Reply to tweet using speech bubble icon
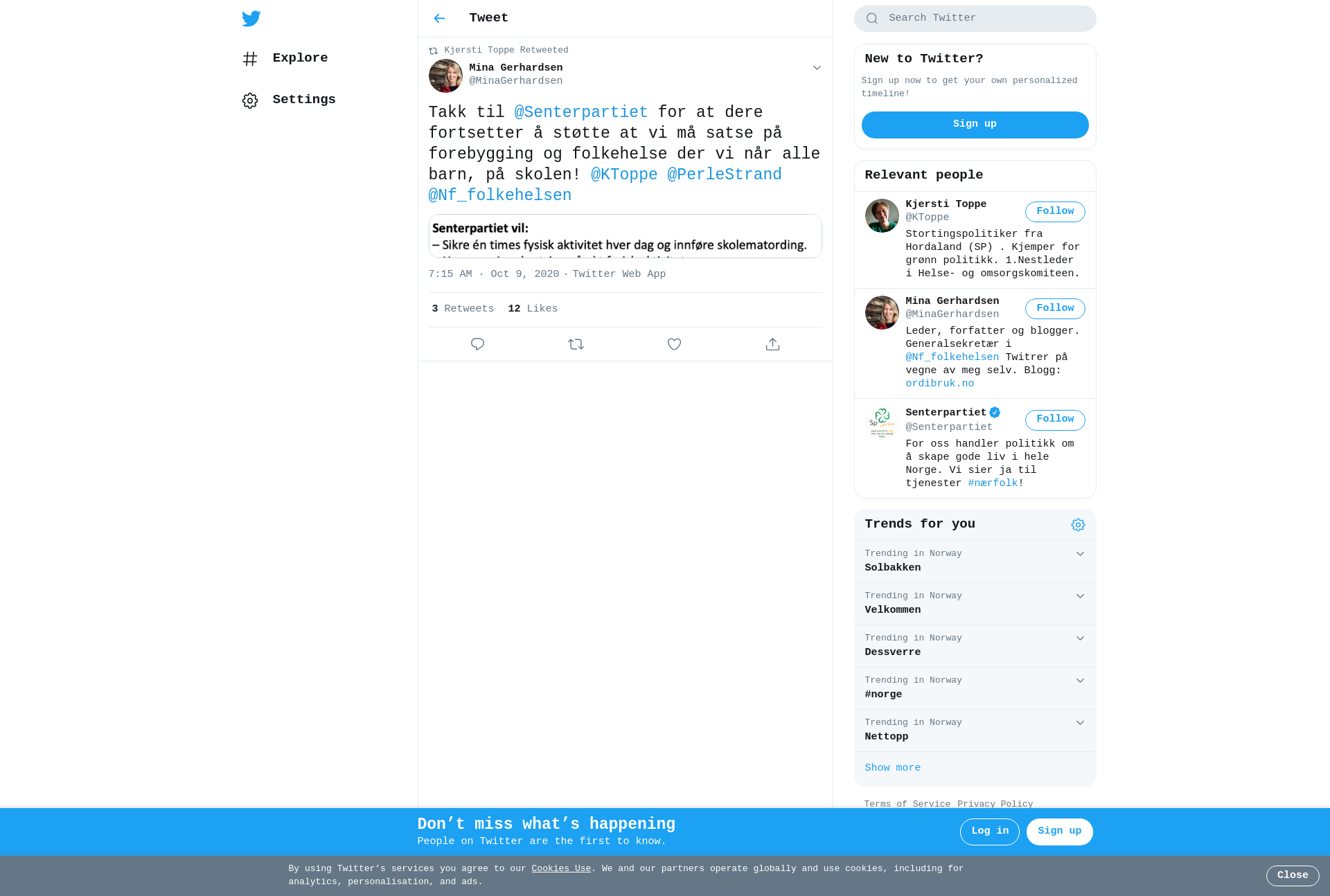This screenshot has height=896, width=1330. [x=477, y=344]
